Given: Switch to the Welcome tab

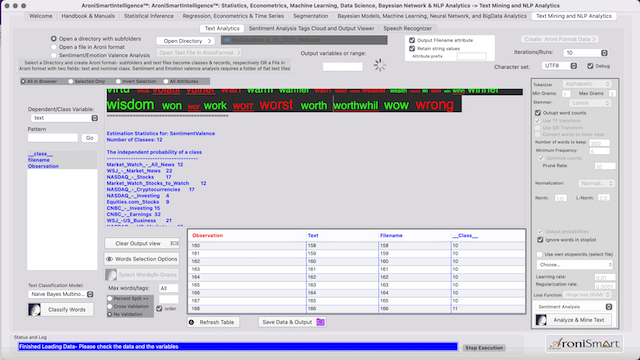Looking at the screenshot, I should point(41,16).
